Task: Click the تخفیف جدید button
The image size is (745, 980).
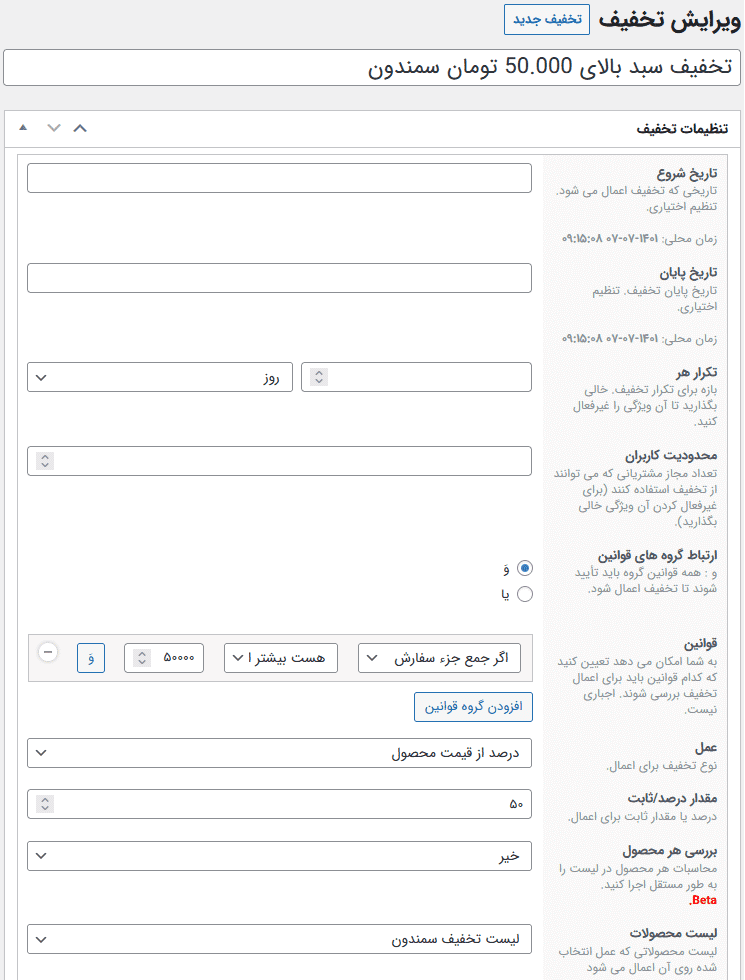Action: 547,19
